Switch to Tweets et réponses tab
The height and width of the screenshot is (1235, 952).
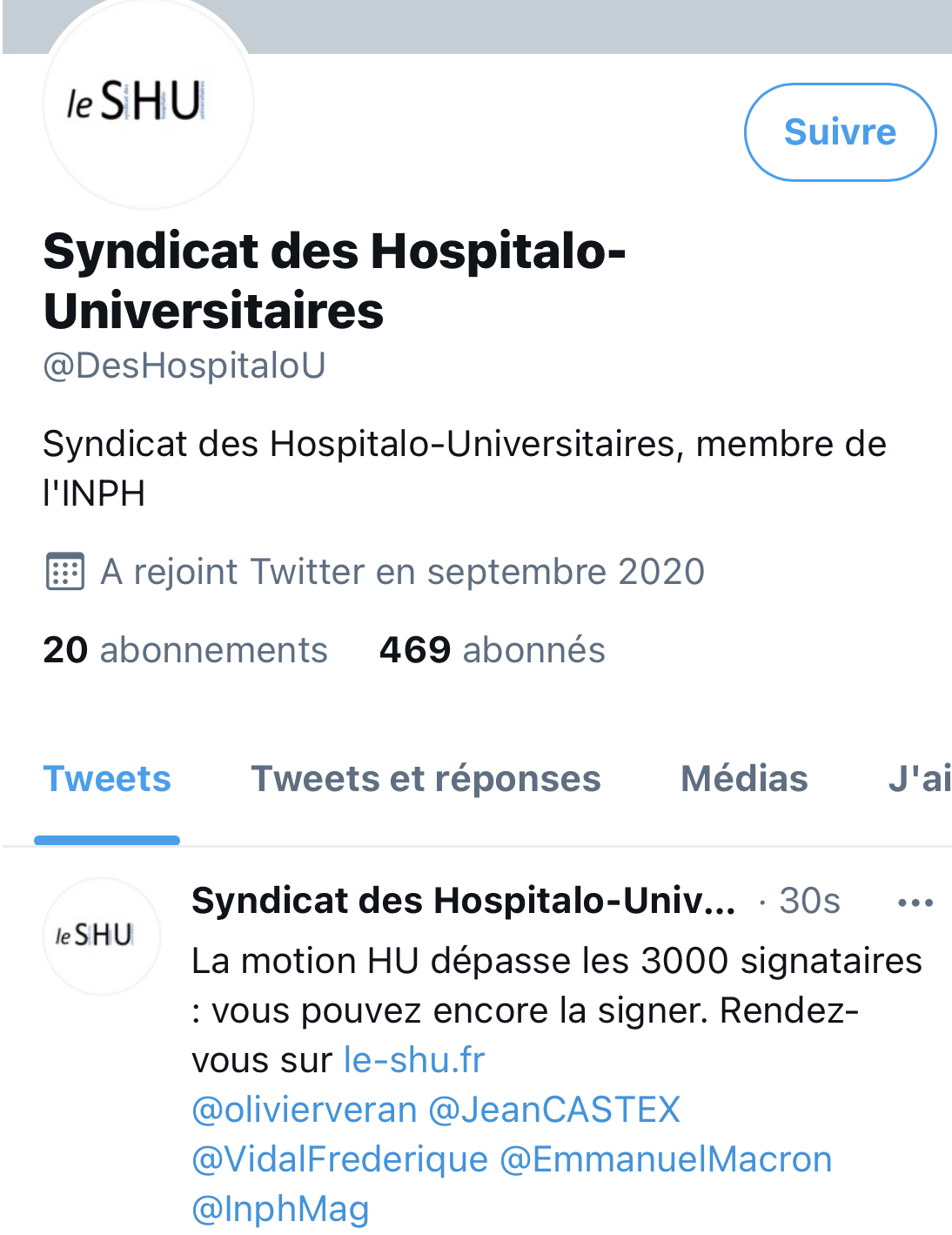point(426,779)
